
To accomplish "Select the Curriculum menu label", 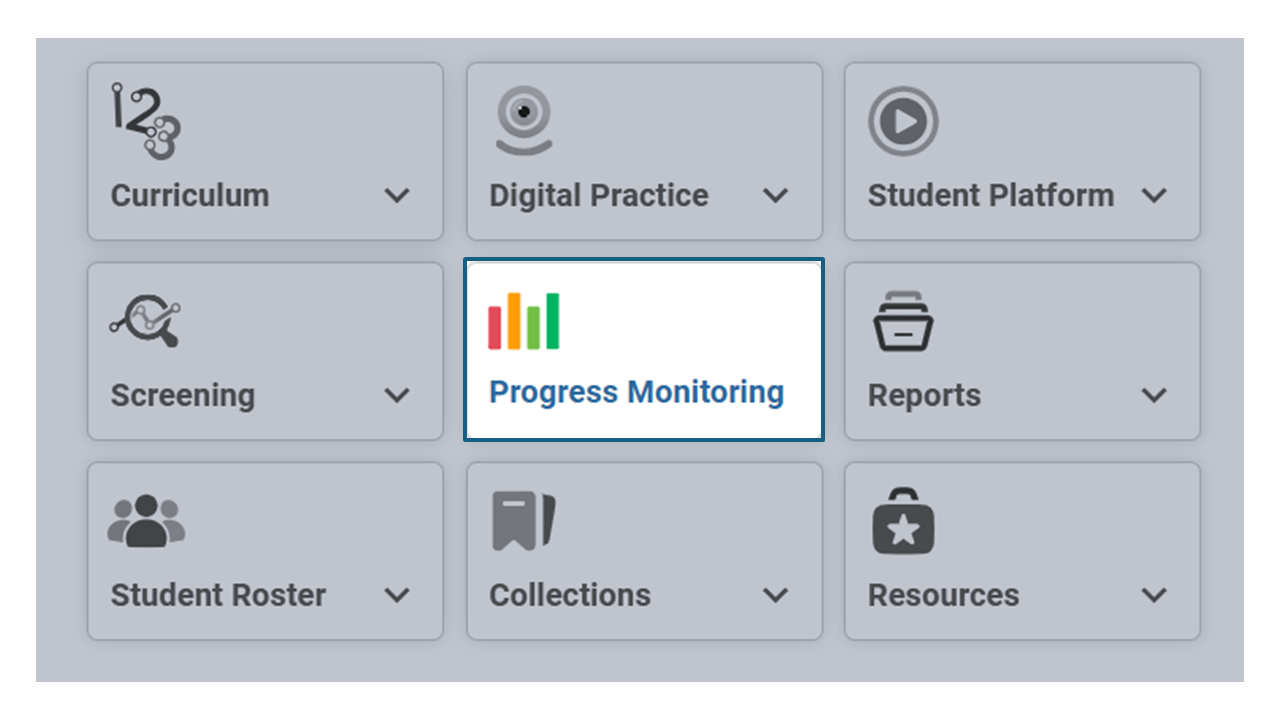I will tap(190, 195).
